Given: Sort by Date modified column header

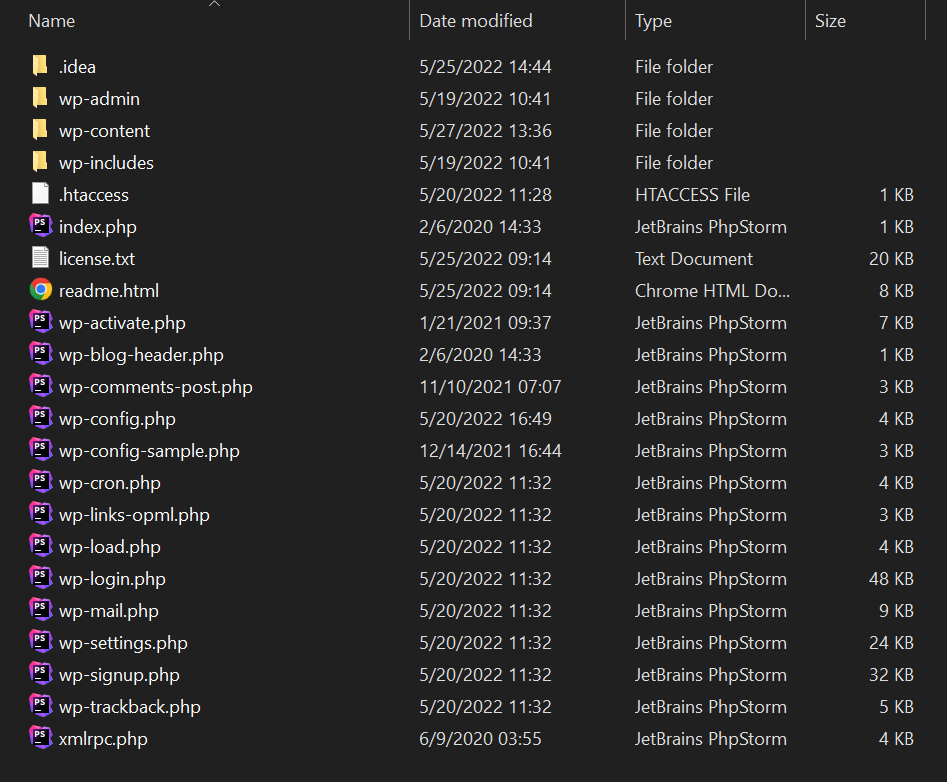Looking at the screenshot, I should pos(476,21).
